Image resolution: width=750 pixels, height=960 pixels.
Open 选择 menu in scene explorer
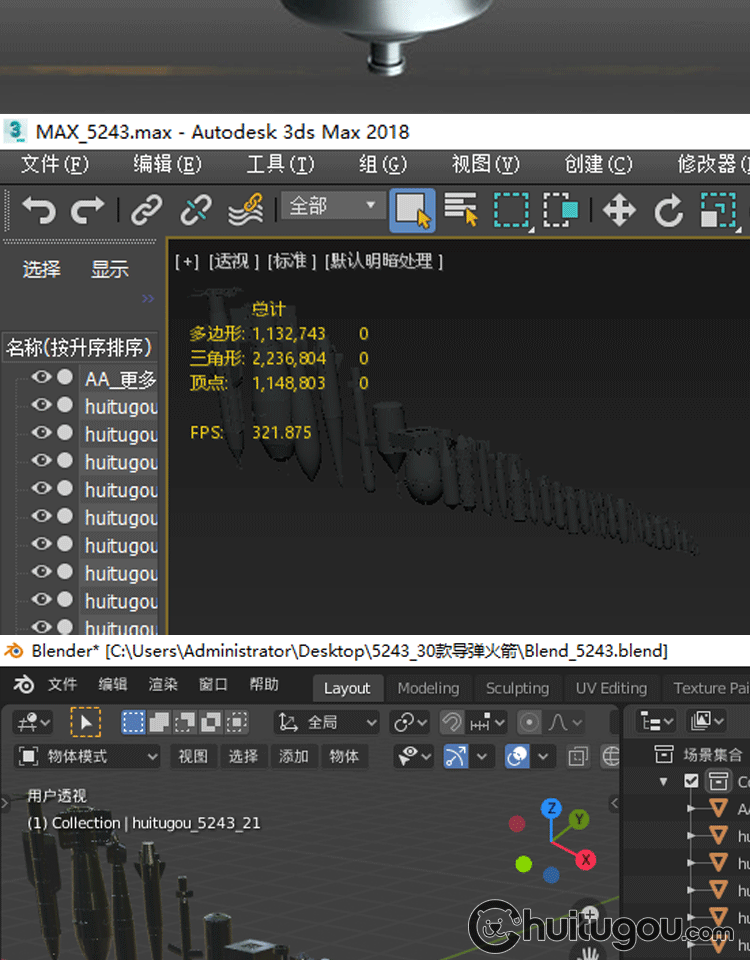[x=42, y=269]
